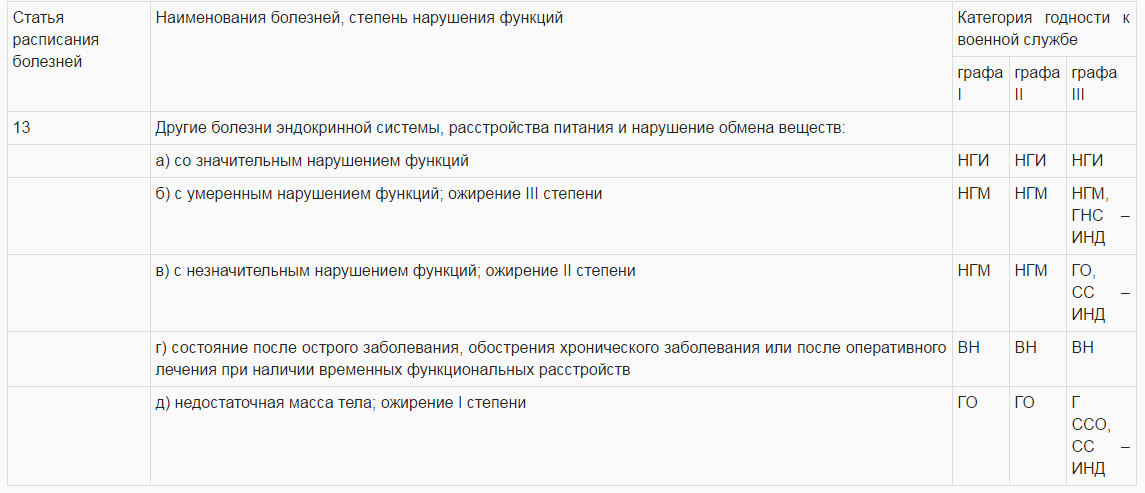The height and width of the screenshot is (493, 1145).
Task: Click row 'г) состояние после острого заболевания'
Action: click(x=551, y=359)
